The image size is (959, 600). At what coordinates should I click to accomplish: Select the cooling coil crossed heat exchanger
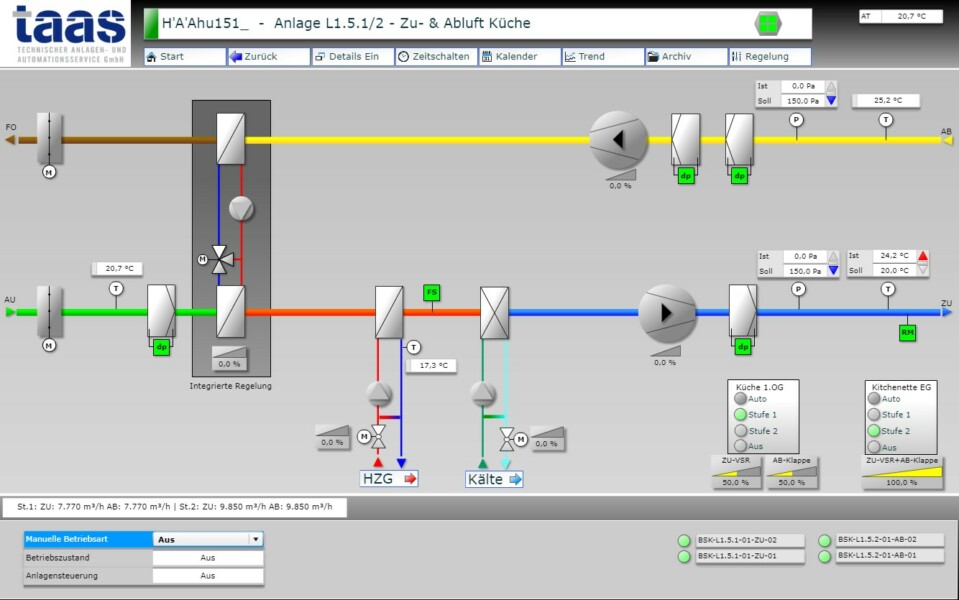pyautogui.click(x=494, y=313)
